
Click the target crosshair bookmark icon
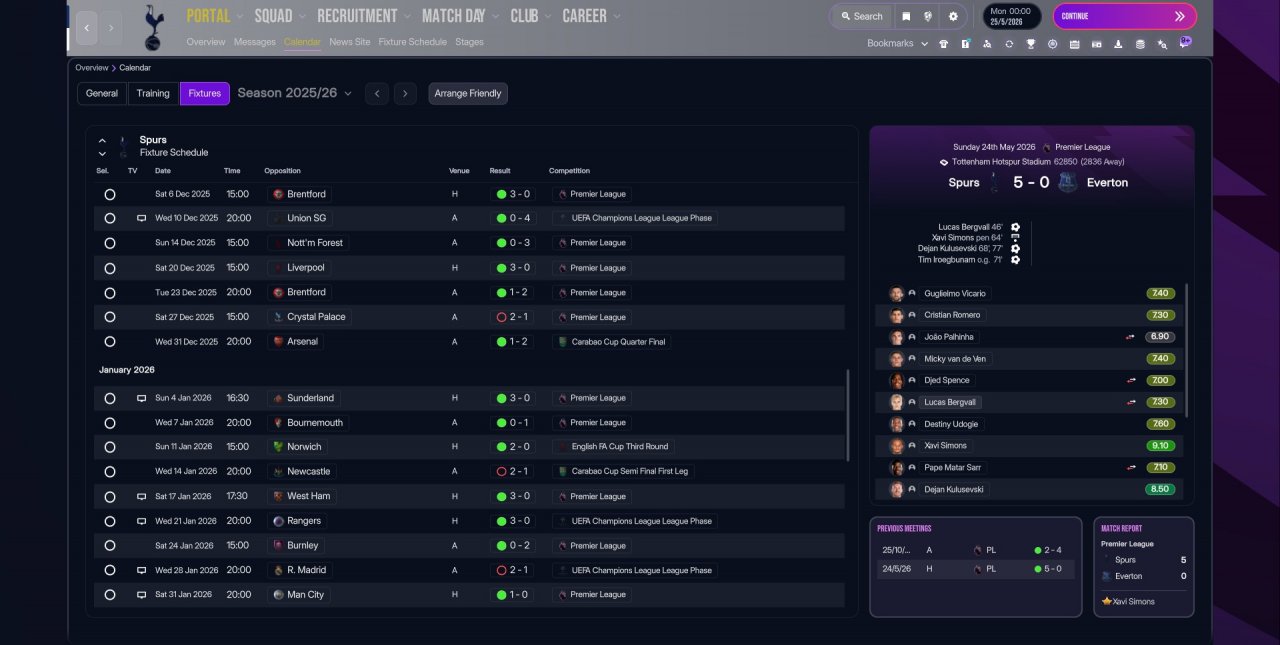point(1052,44)
